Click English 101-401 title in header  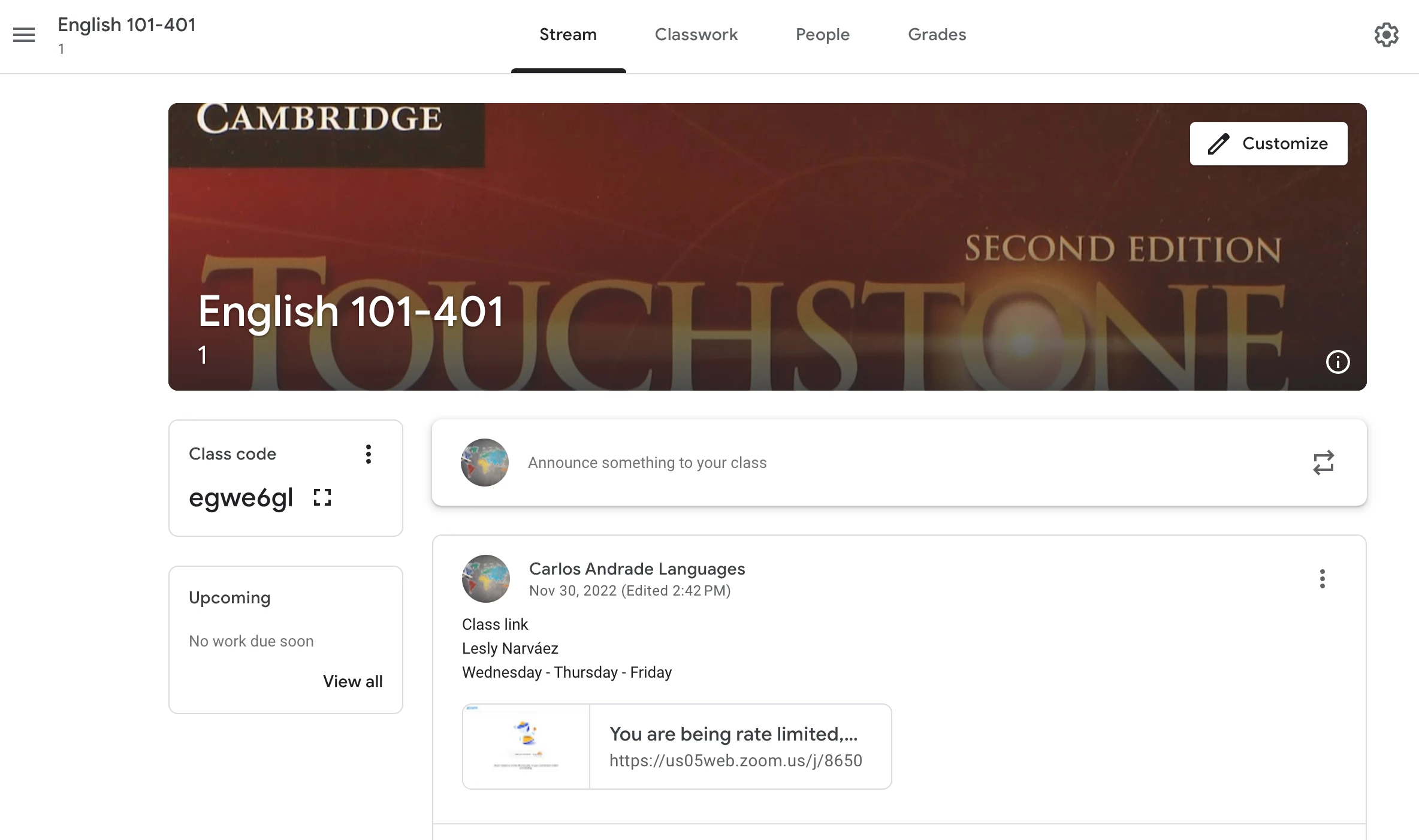pyautogui.click(x=126, y=25)
